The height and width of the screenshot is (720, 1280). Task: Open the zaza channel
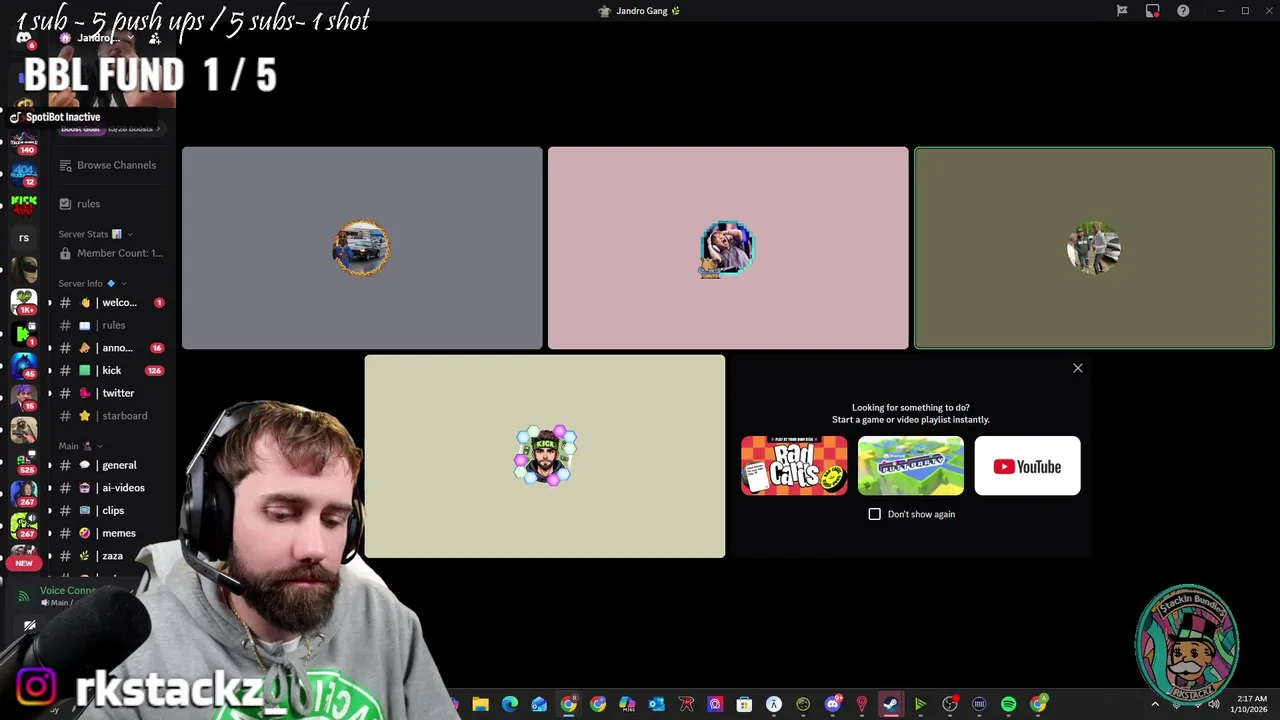click(x=110, y=556)
